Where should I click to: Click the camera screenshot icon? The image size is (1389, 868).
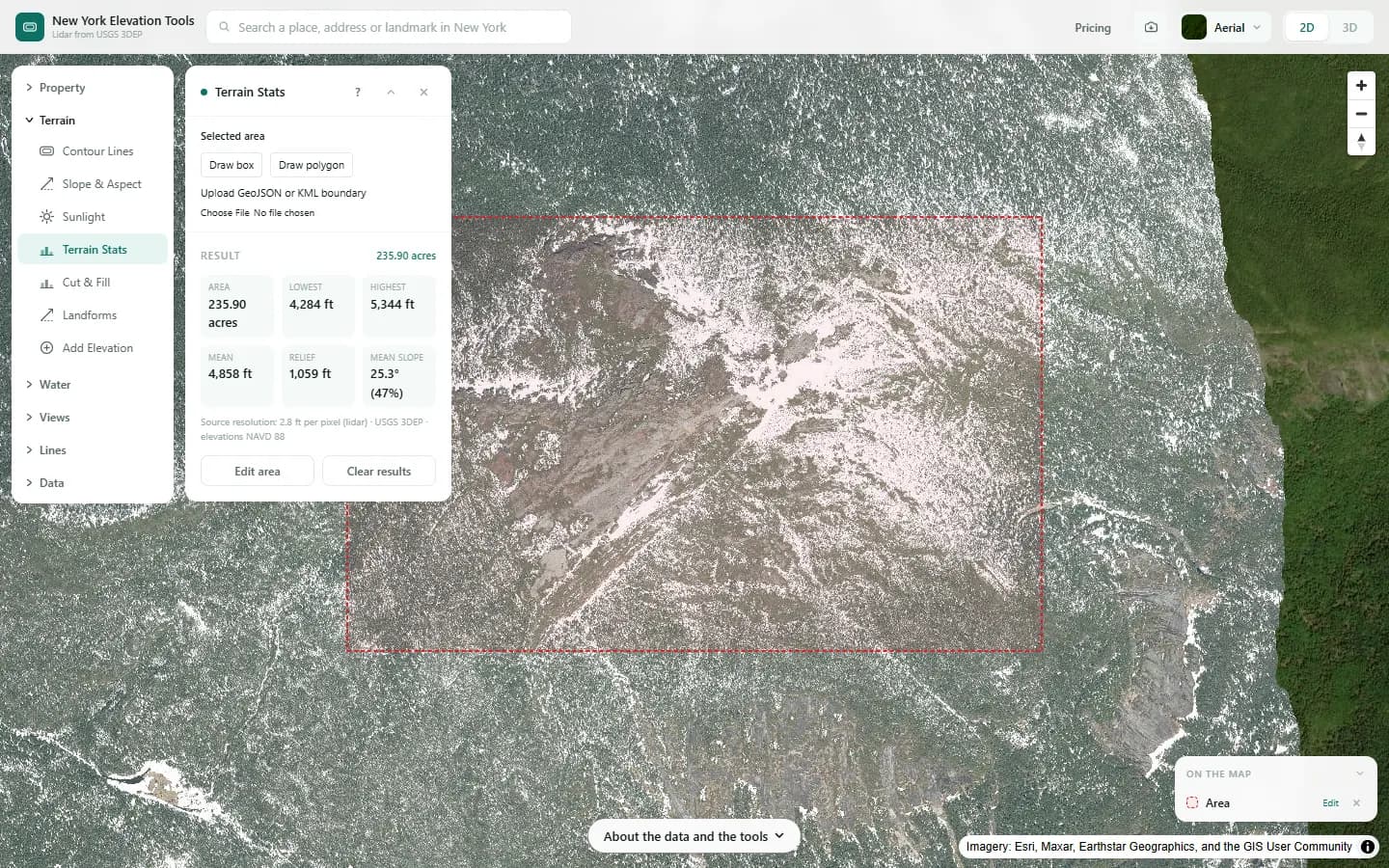1151,27
